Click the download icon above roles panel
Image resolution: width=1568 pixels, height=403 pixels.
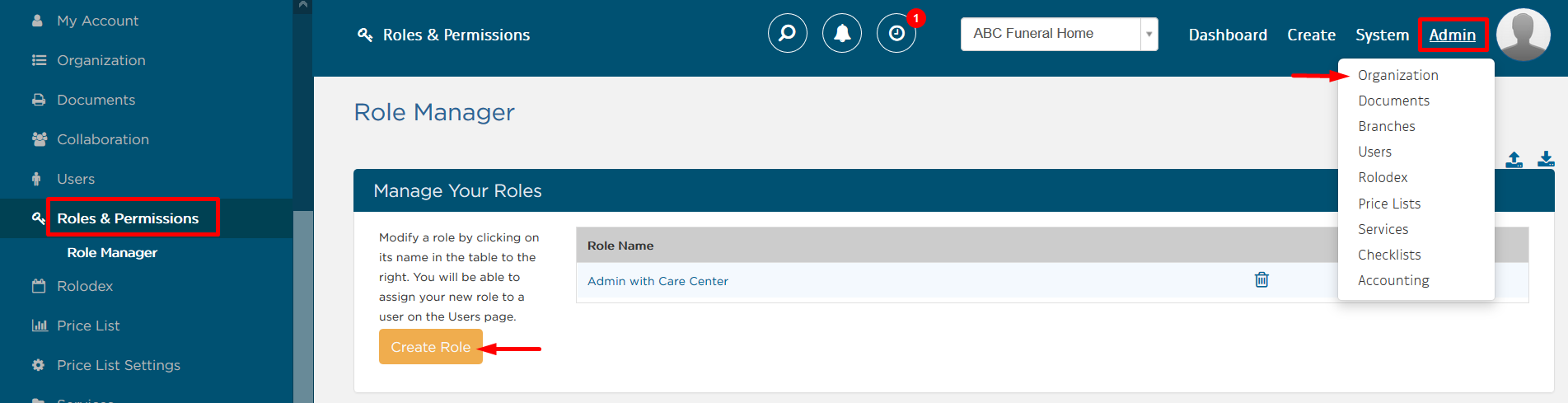(x=1546, y=159)
